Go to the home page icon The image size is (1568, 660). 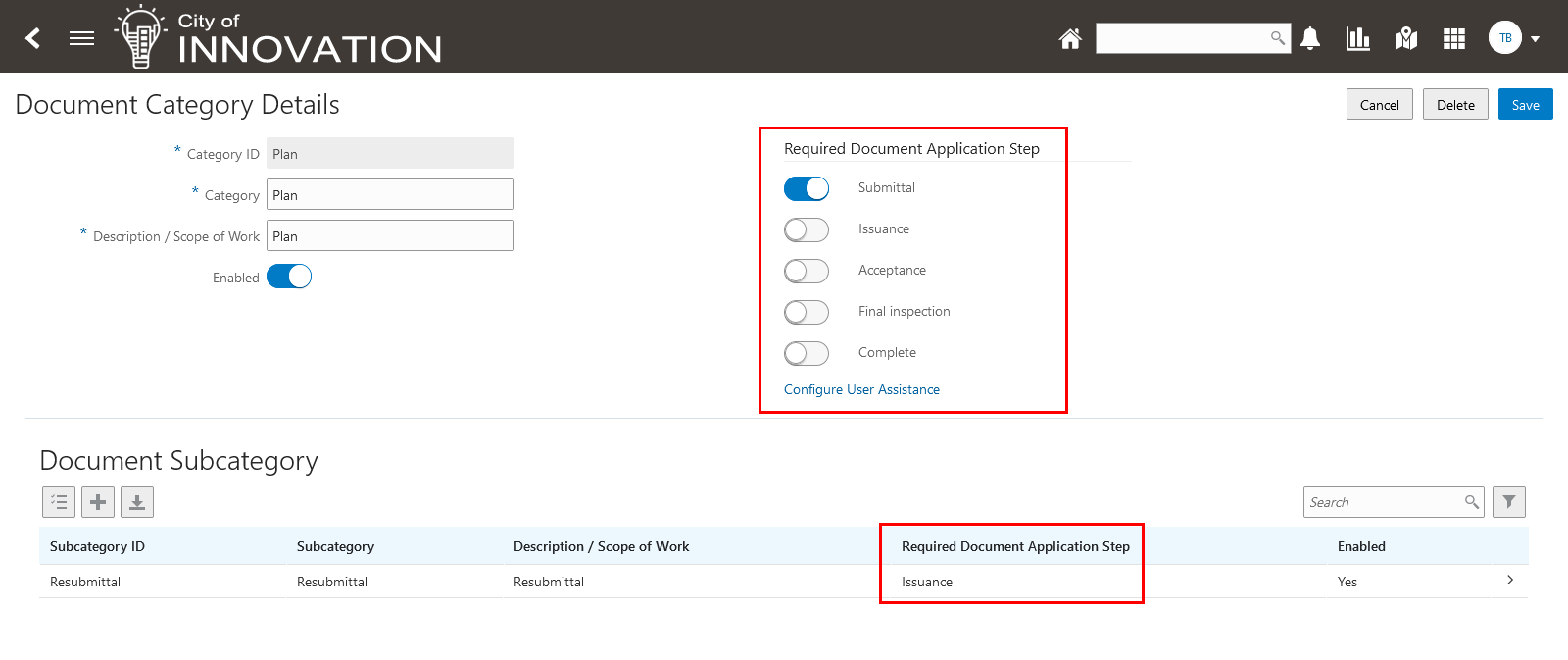pyautogui.click(x=1070, y=38)
